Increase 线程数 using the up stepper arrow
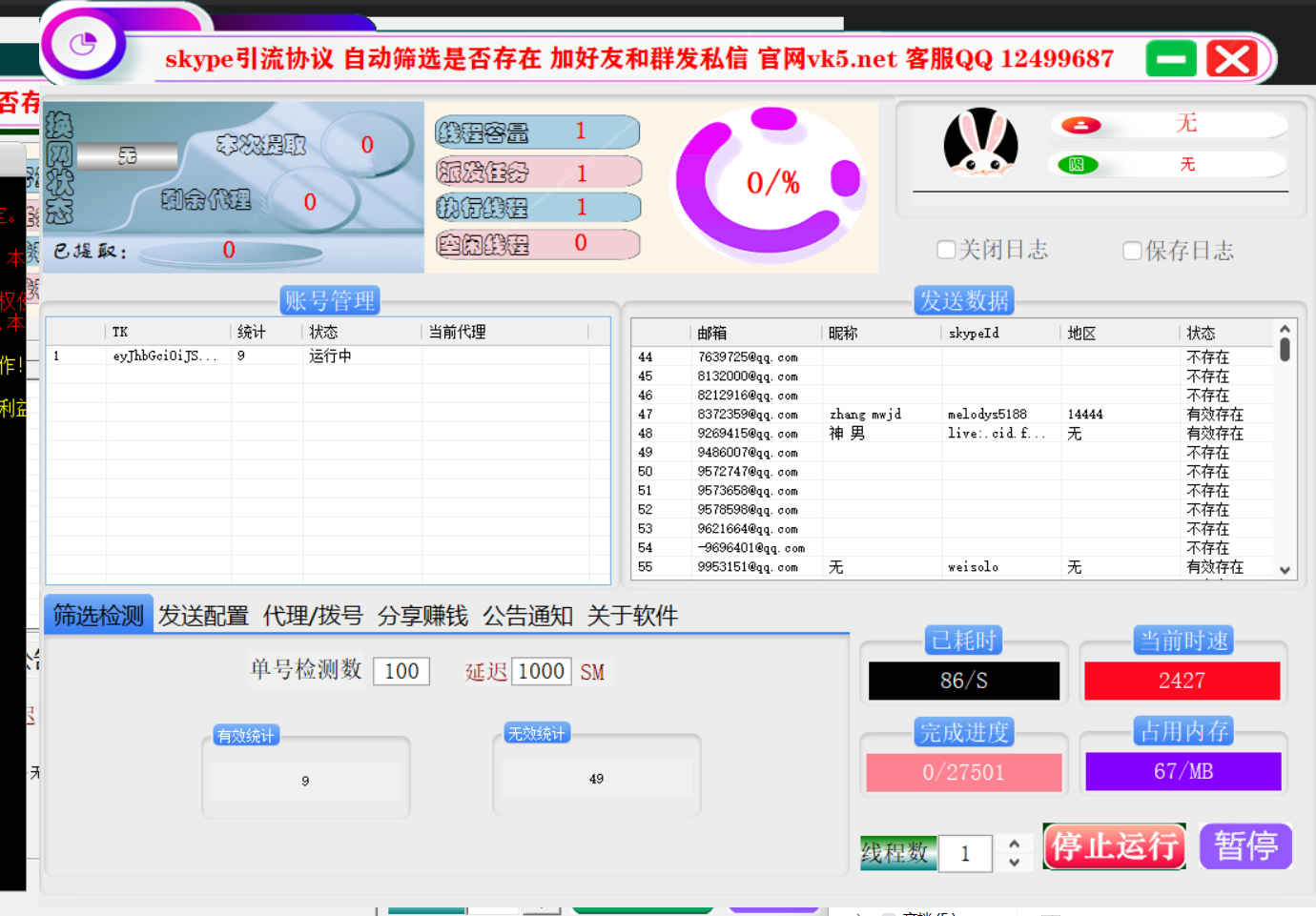This screenshot has width=1316, height=916. pyautogui.click(x=1014, y=843)
